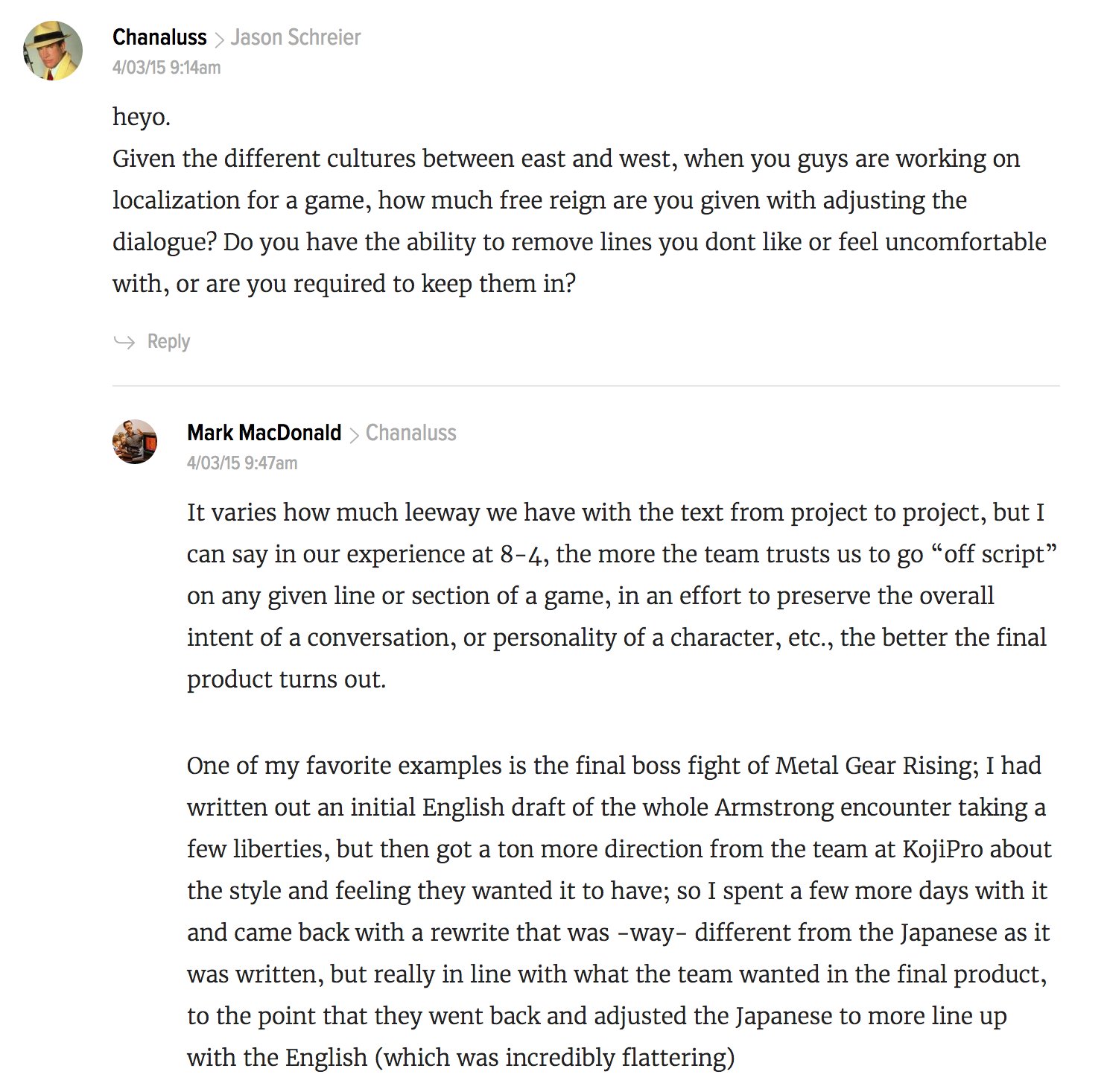Open the 4/03/15 9:14am timestamp permalink
The image size is (1107, 1092).
(167, 68)
